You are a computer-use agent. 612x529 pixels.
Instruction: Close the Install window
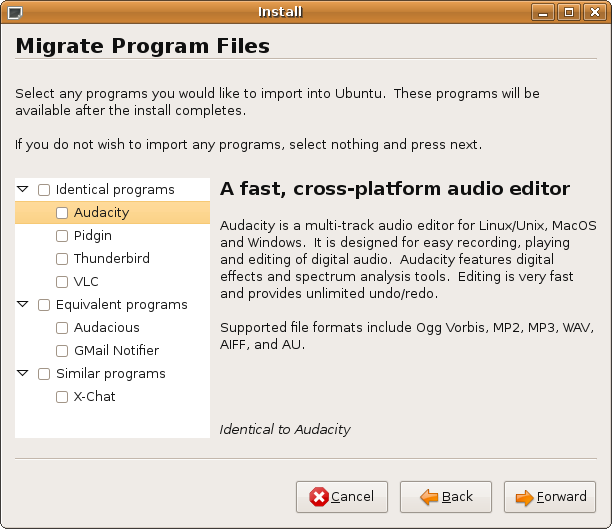click(592, 12)
